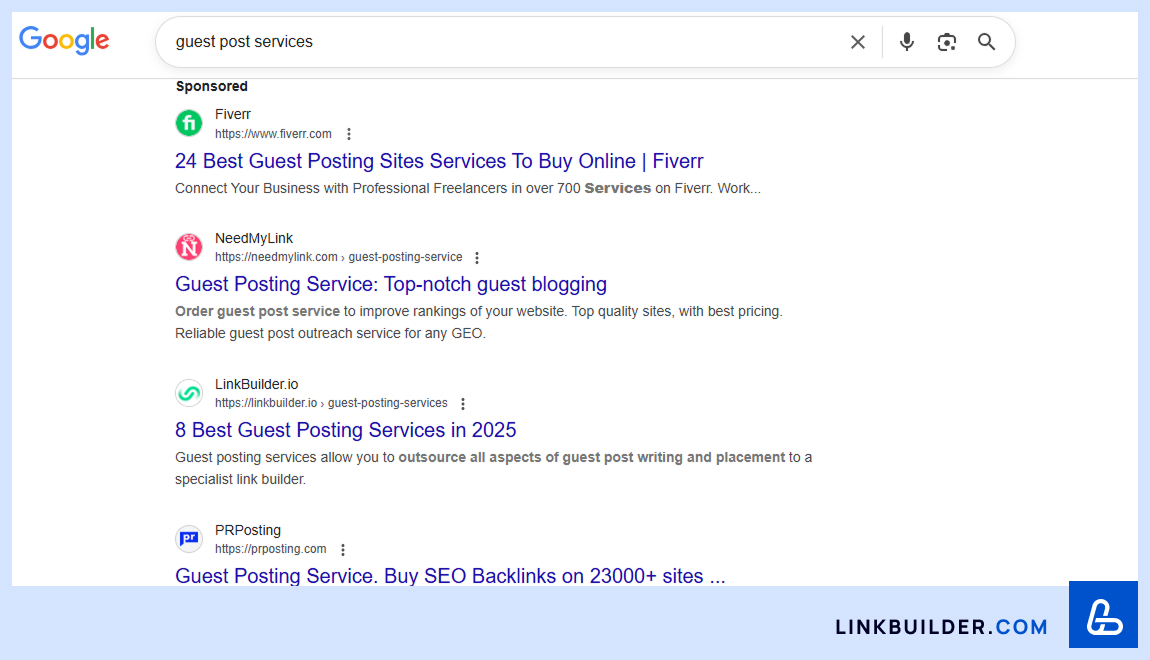
Task: Open 'Guest Posting Service. Buy SEO Backlinks' link
Action: point(450,576)
